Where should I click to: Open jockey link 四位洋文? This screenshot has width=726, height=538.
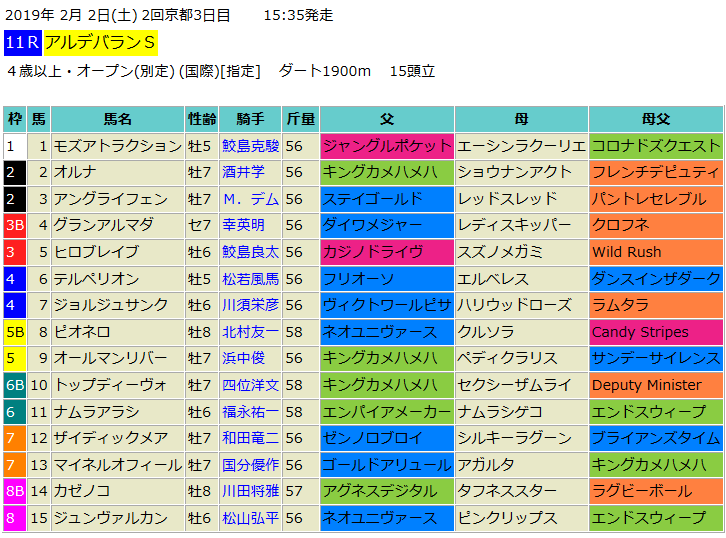click(250, 385)
